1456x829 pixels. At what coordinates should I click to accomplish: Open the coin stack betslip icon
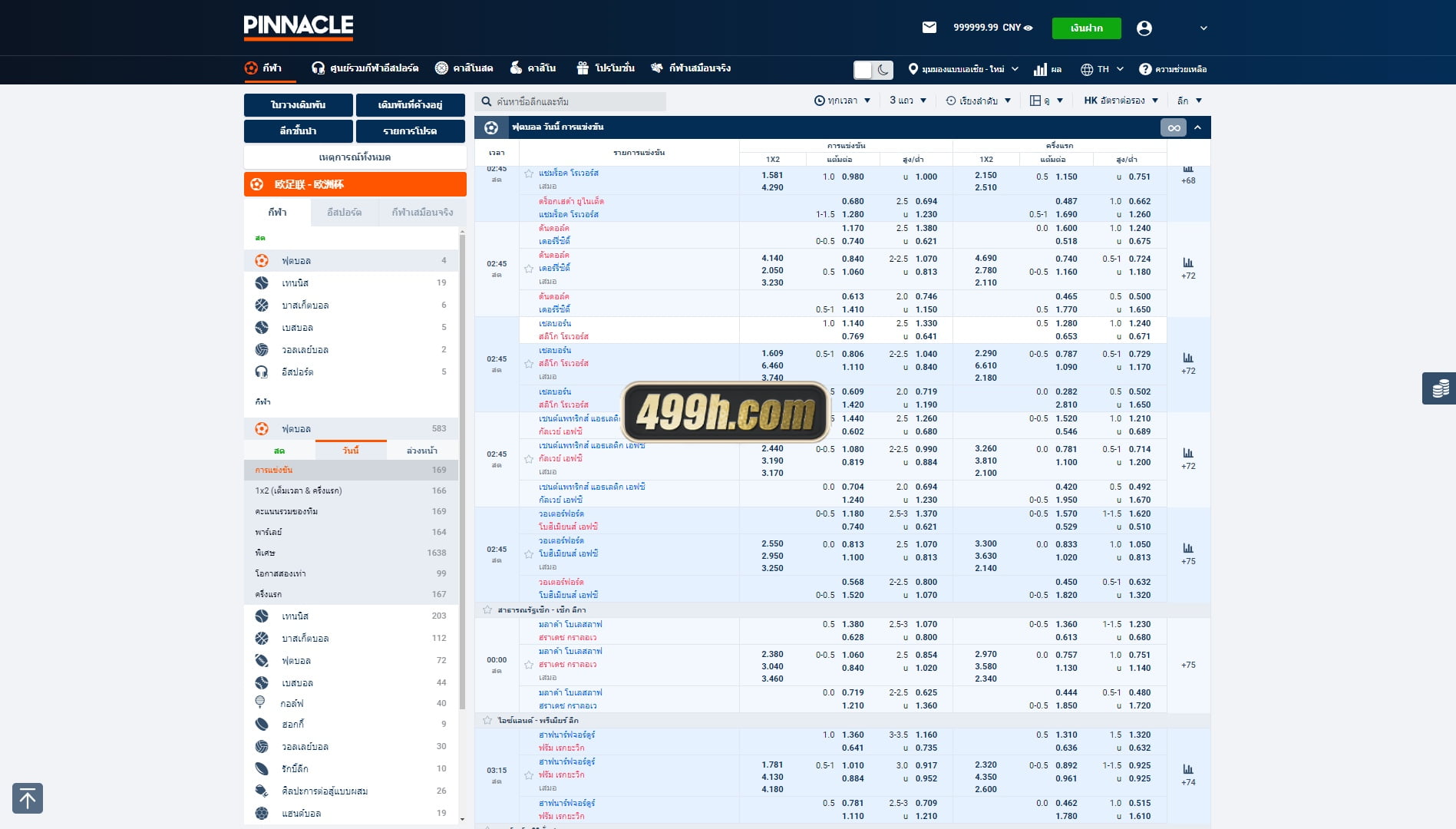coord(1440,388)
